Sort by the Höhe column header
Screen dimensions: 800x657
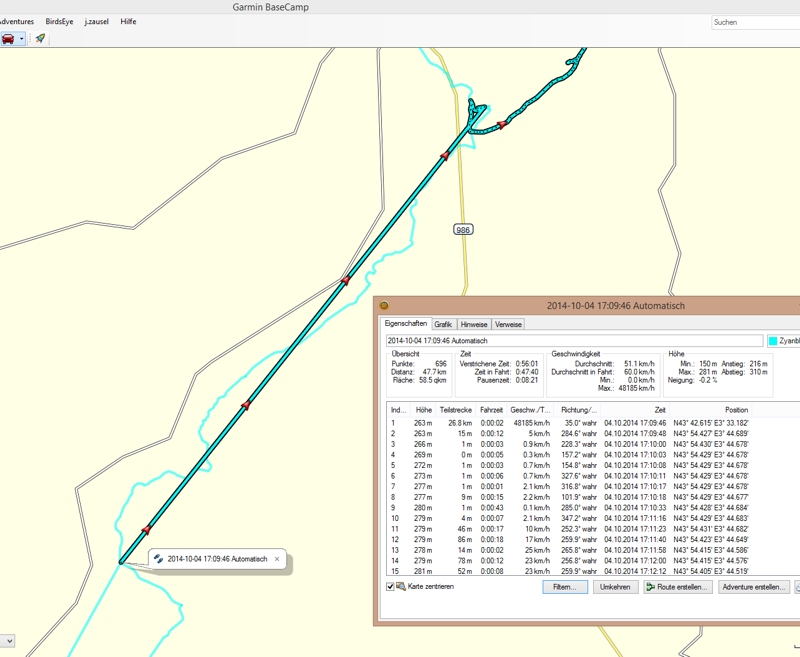423,410
